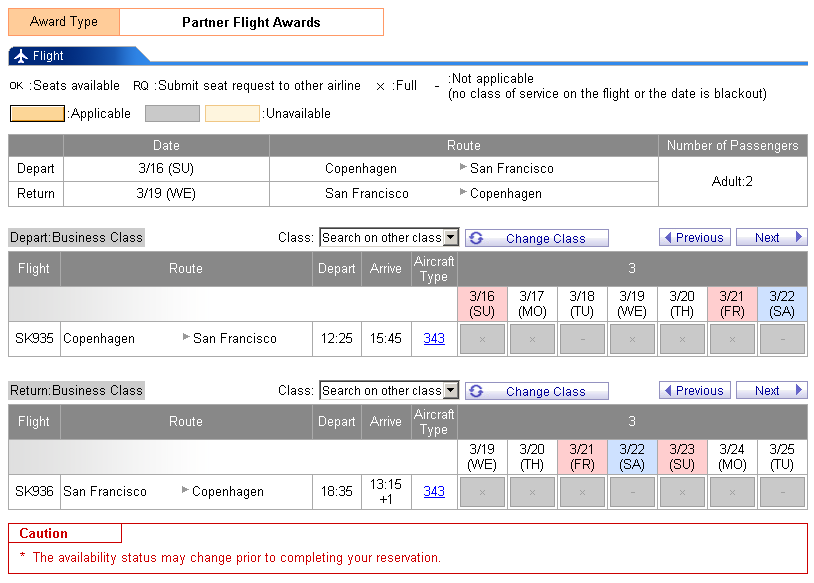The image size is (814, 583).
Task: Click the airplane icon in Flight tab
Action: click(x=21, y=56)
